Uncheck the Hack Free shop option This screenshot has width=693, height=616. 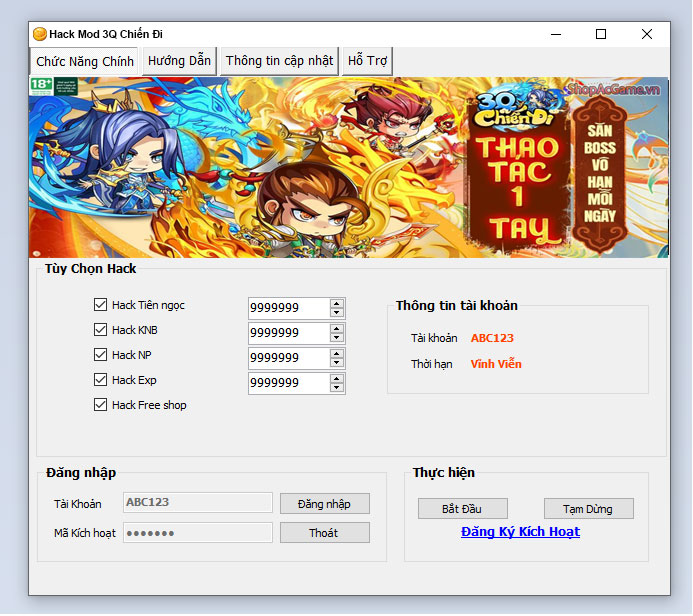coord(100,405)
